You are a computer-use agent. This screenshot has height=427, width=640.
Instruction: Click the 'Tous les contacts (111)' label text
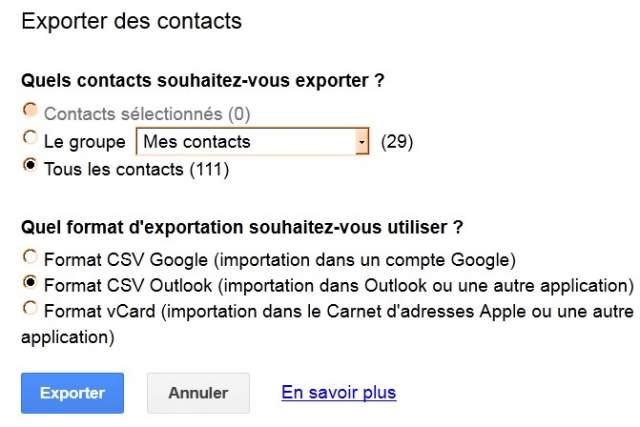point(137,169)
